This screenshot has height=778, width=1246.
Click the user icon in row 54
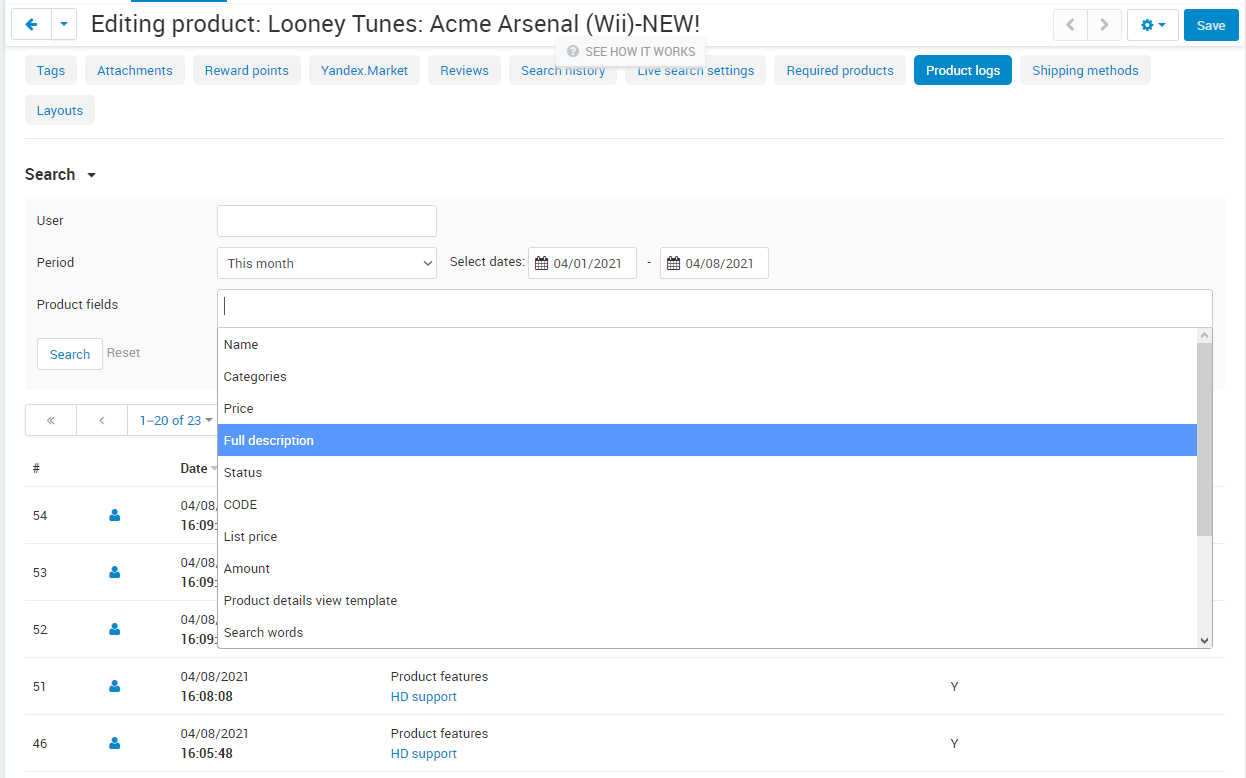114,515
